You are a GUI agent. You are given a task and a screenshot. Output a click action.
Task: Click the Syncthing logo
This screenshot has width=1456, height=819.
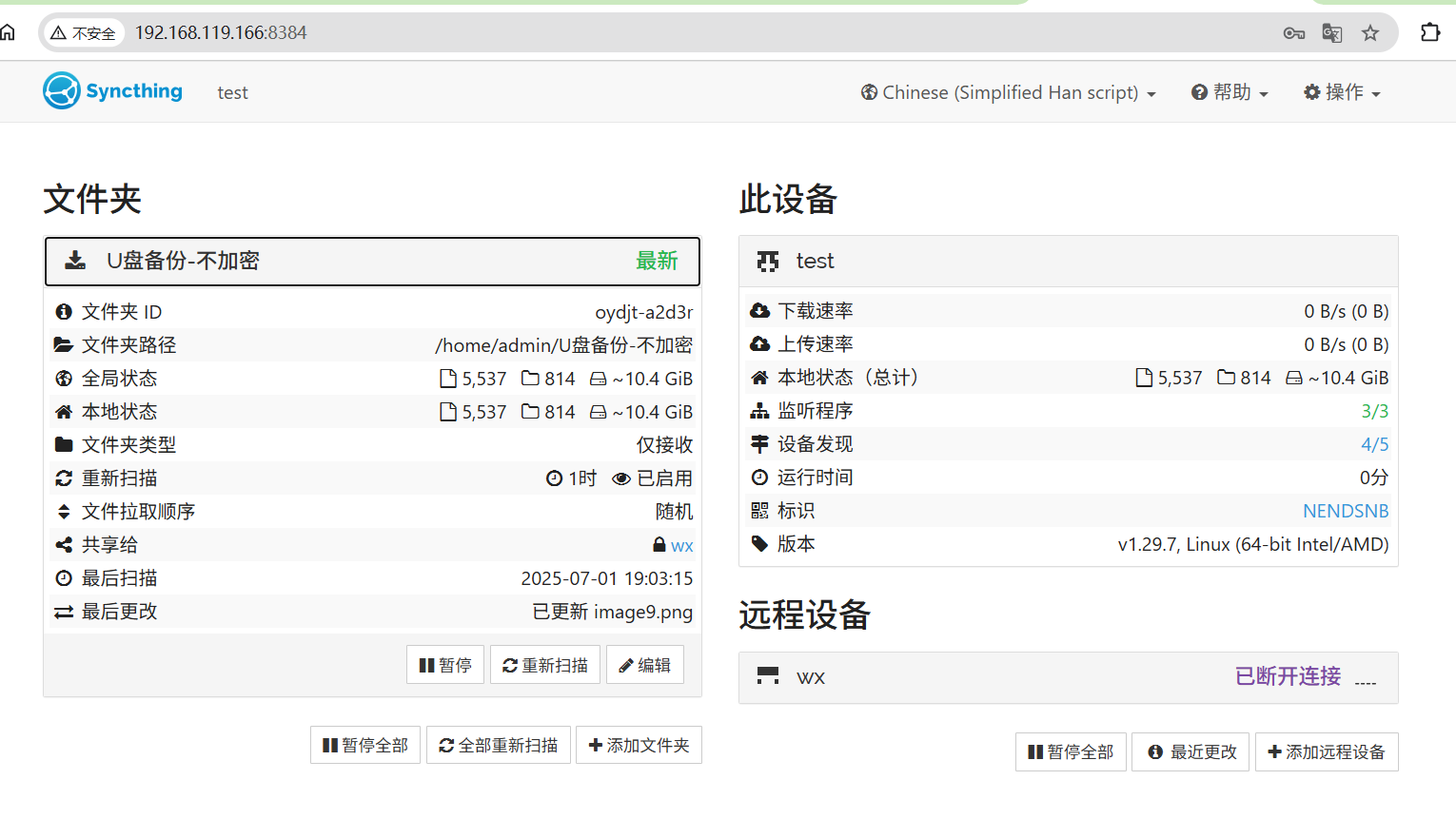click(112, 91)
